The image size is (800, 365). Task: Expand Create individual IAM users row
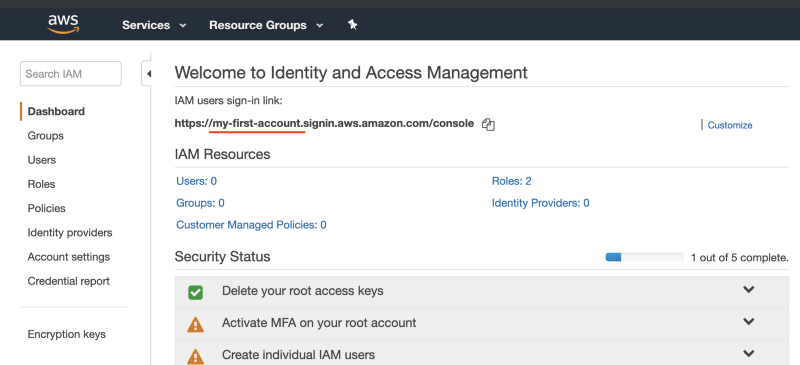(748, 353)
